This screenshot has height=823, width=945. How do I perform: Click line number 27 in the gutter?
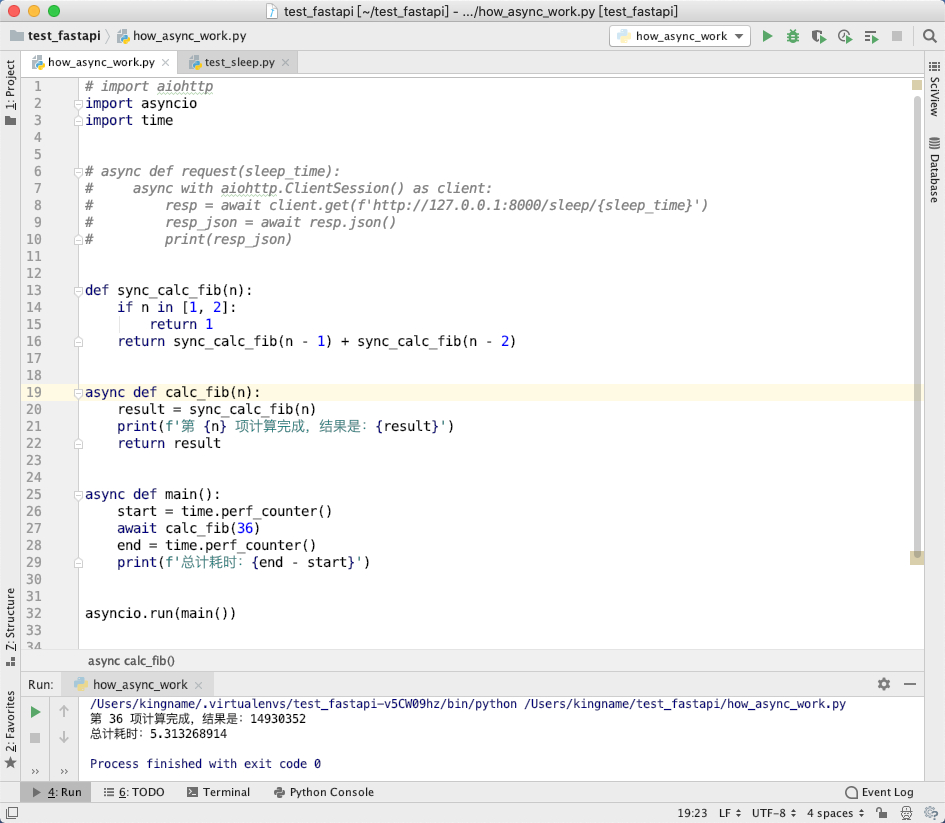(34, 528)
